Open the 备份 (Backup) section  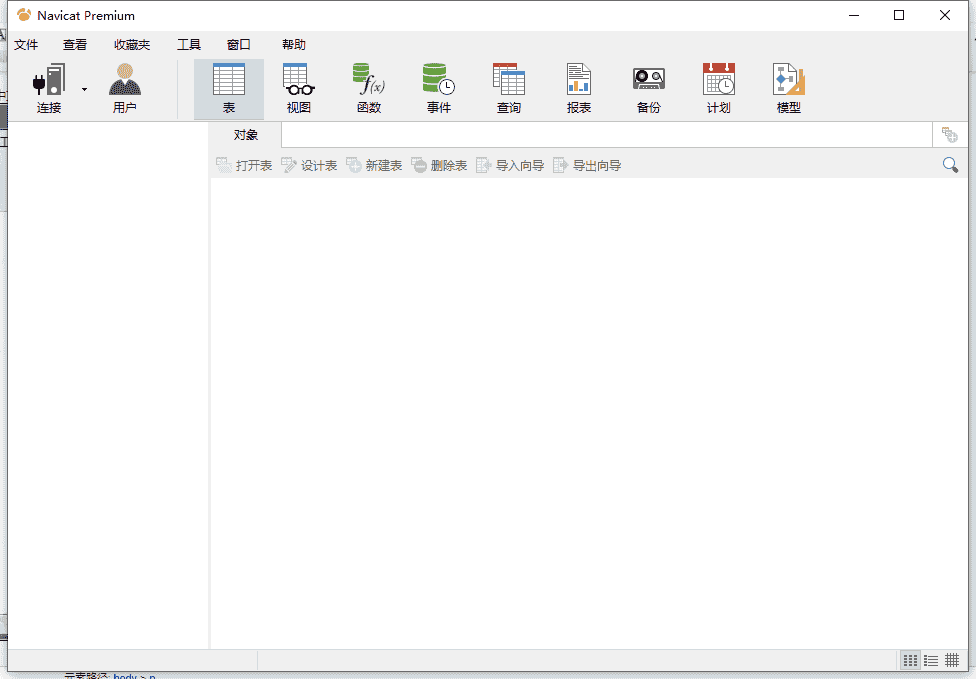click(649, 88)
